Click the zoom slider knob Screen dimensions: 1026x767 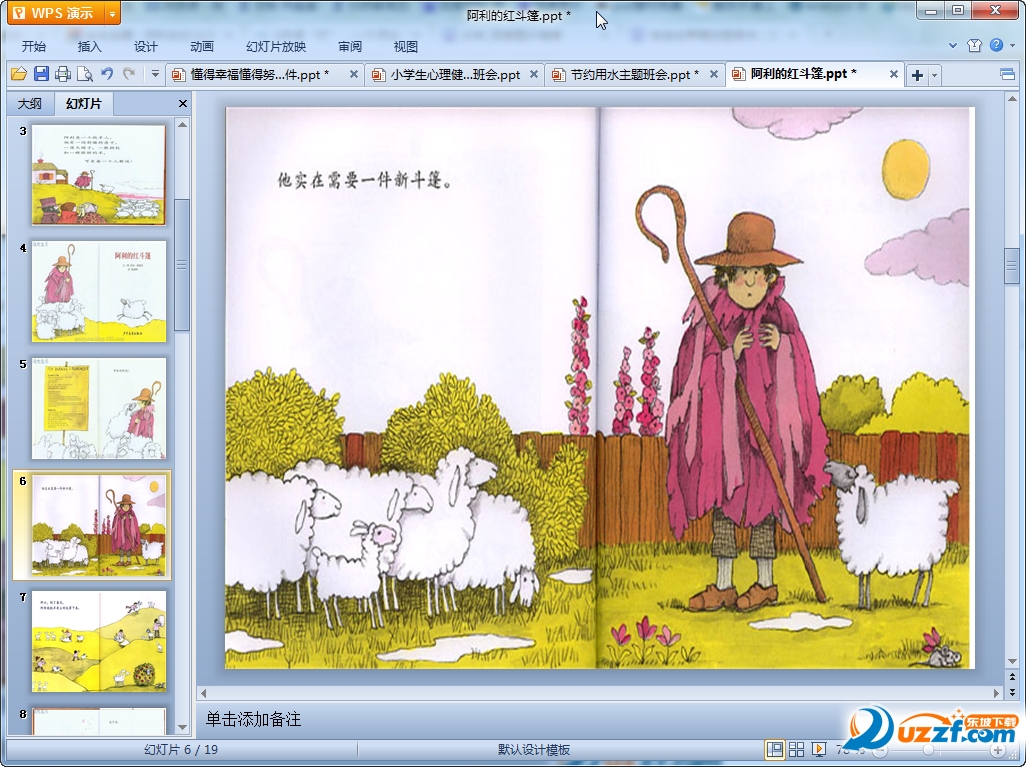(928, 750)
